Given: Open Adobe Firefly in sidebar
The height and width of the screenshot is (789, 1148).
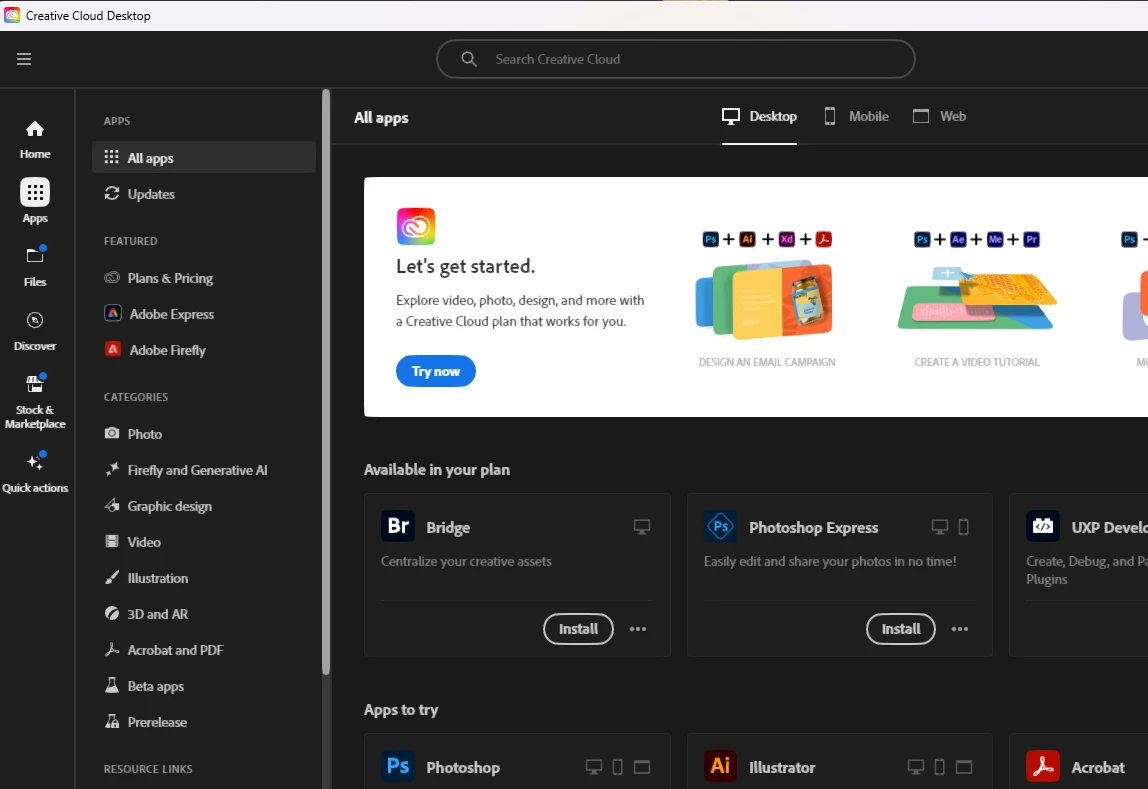Looking at the screenshot, I should pyautogui.click(x=204, y=350).
